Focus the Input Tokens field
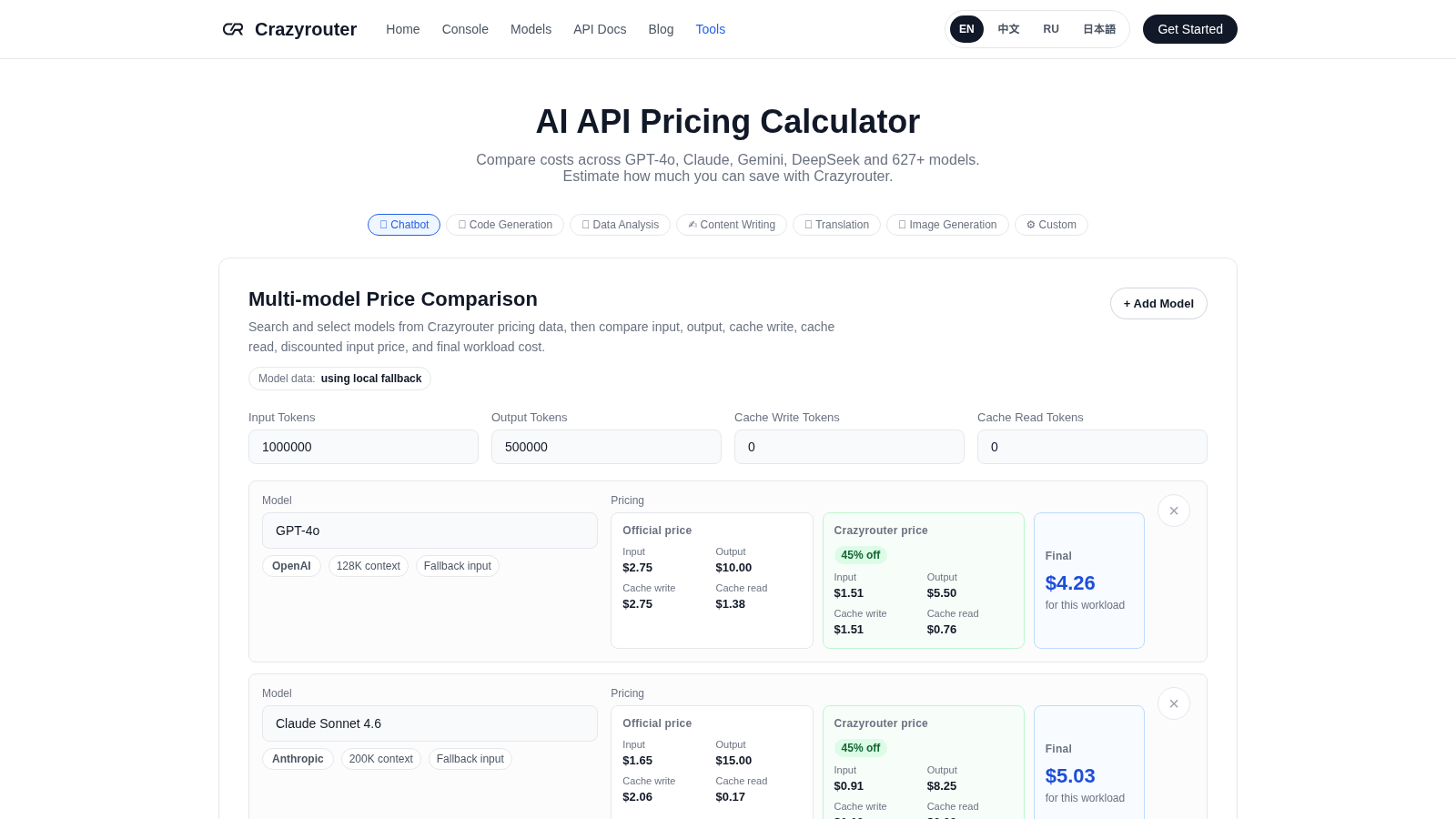This screenshot has height=819, width=1456. [363, 447]
